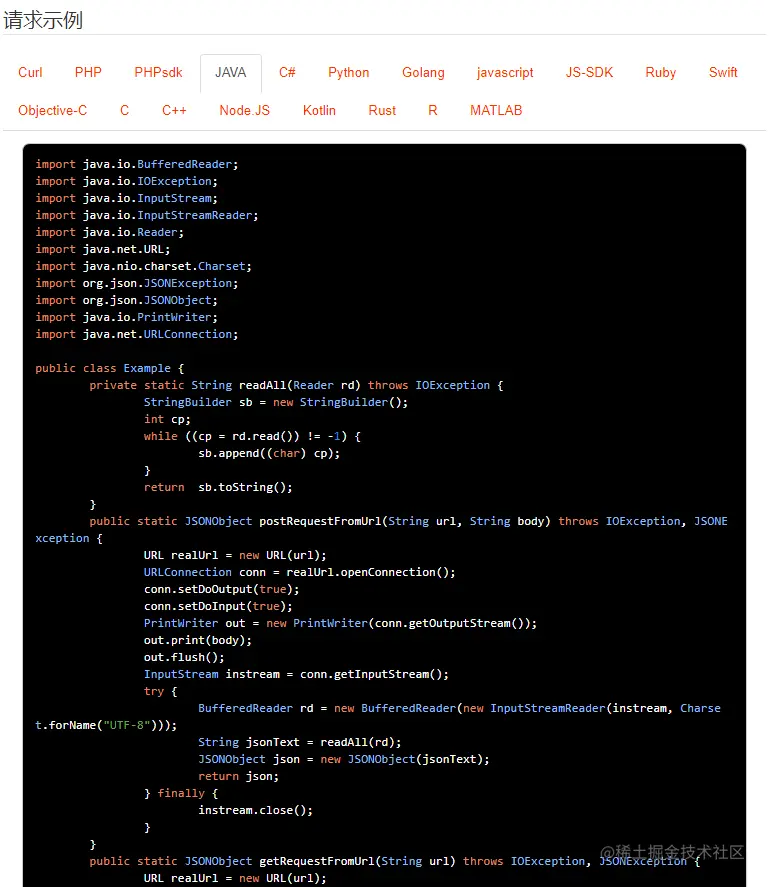770x887 pixels.
Task: Click the 'InputStream instream' declaration line
Action: [x=296, y=674]
